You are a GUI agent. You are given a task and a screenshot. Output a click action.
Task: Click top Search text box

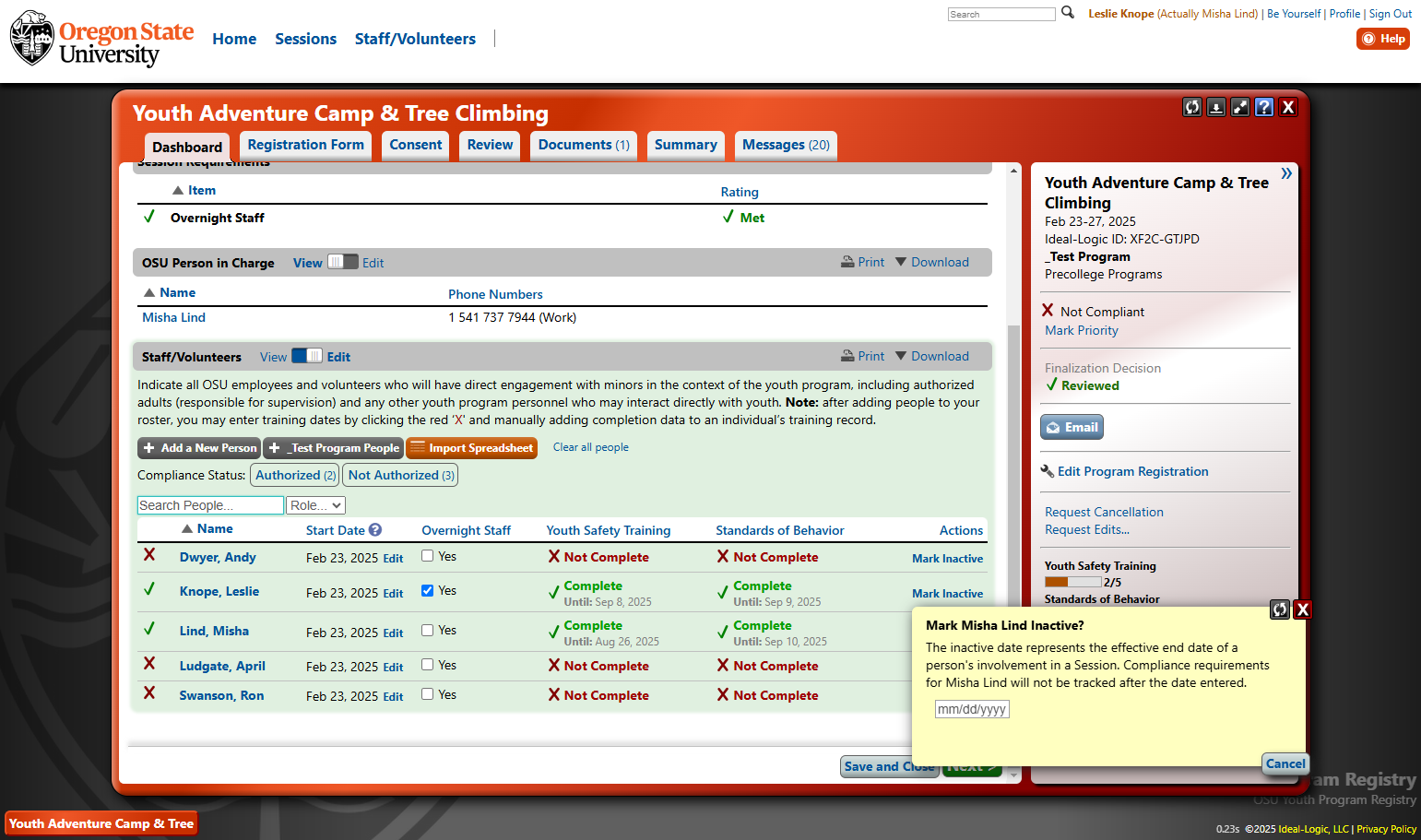[x=1001, y=14]
